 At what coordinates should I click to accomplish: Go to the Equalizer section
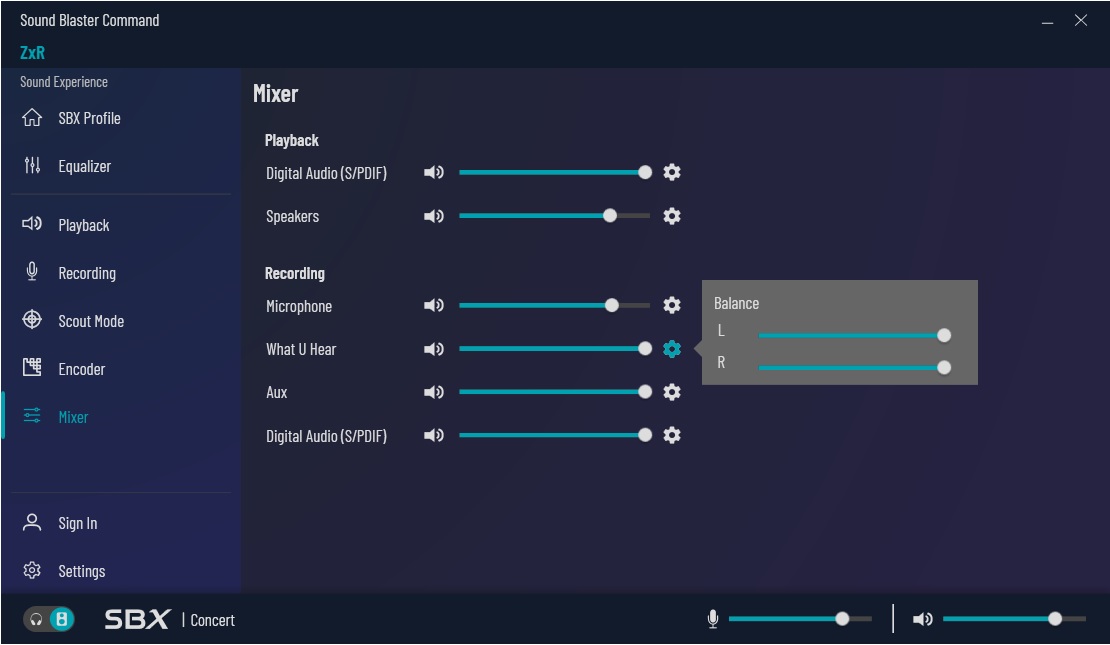pyautogui.click(x=84, y=166)
